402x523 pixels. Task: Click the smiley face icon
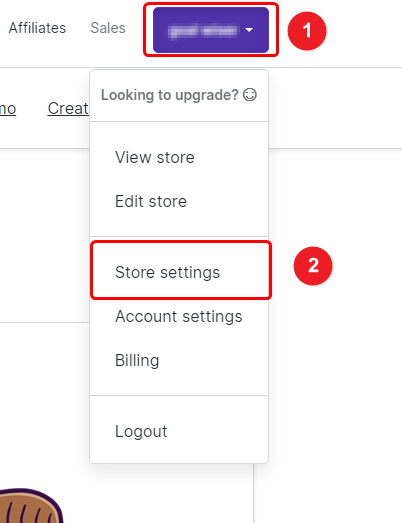coord(250,95)
